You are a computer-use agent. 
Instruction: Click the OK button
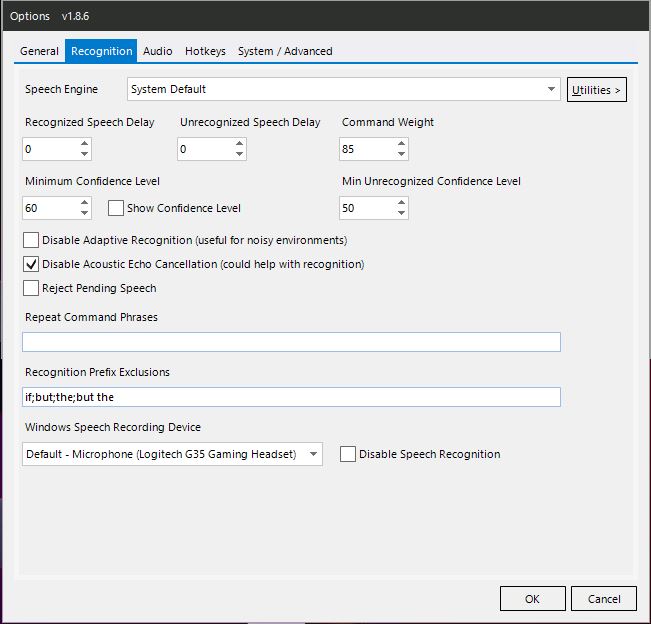click(x=533, y=599)
